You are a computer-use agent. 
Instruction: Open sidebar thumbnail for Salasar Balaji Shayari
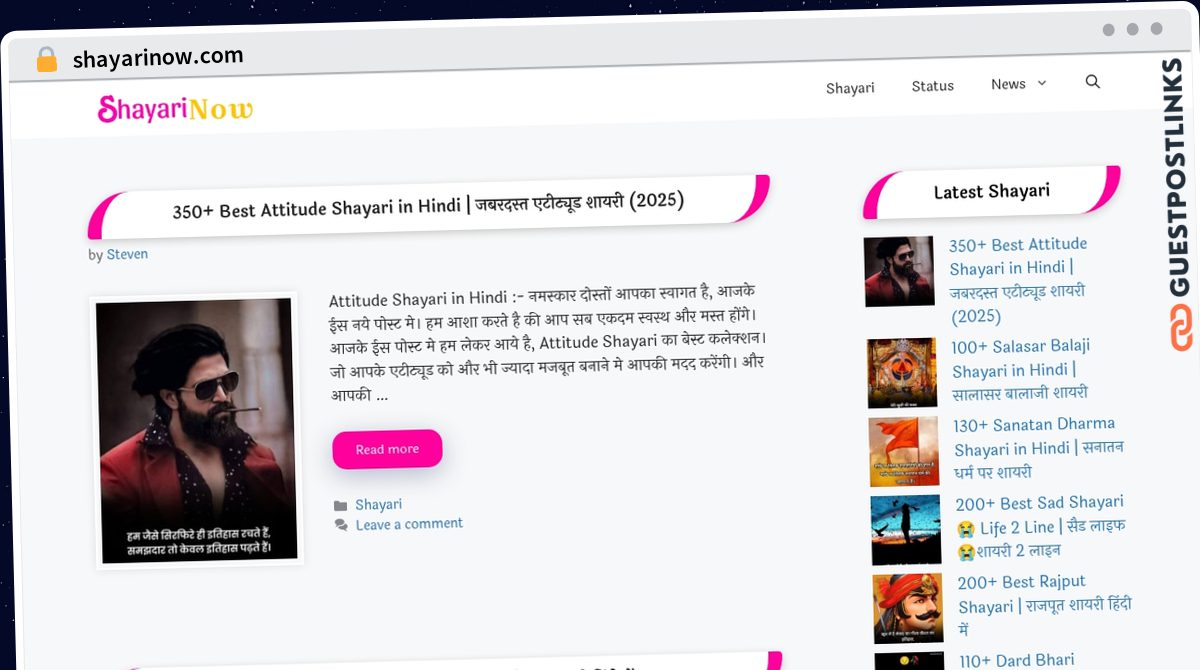coord(902,373)
